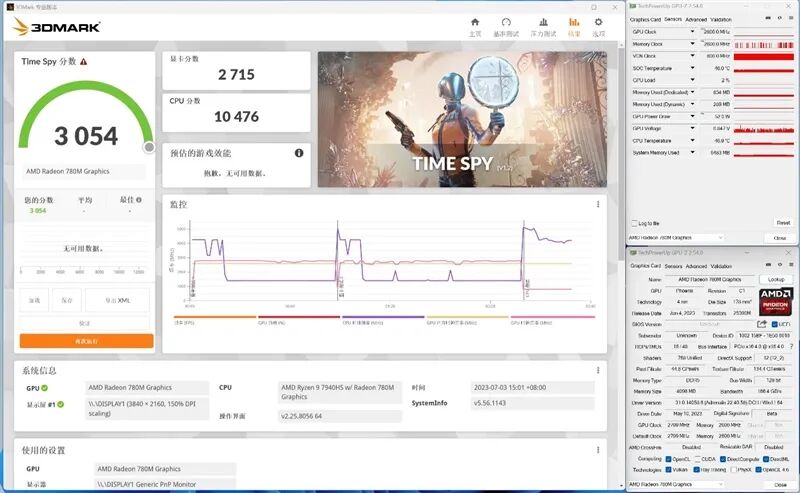Toggle Ray Tracing checkbox in GPU-Z
This screenshot has height=493, width=800.
[697, 470]
